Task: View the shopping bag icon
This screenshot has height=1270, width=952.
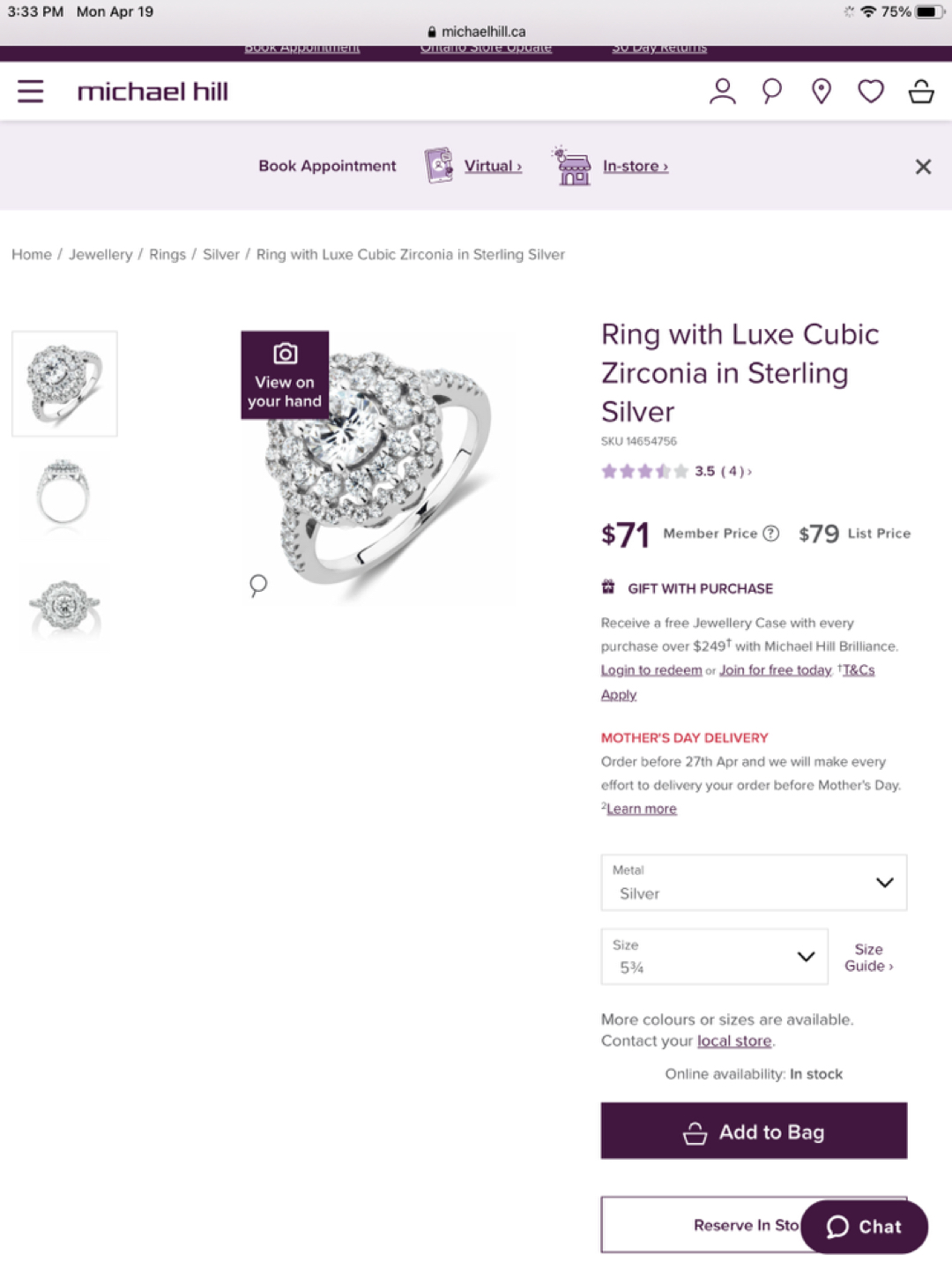Action: [922, 91]
